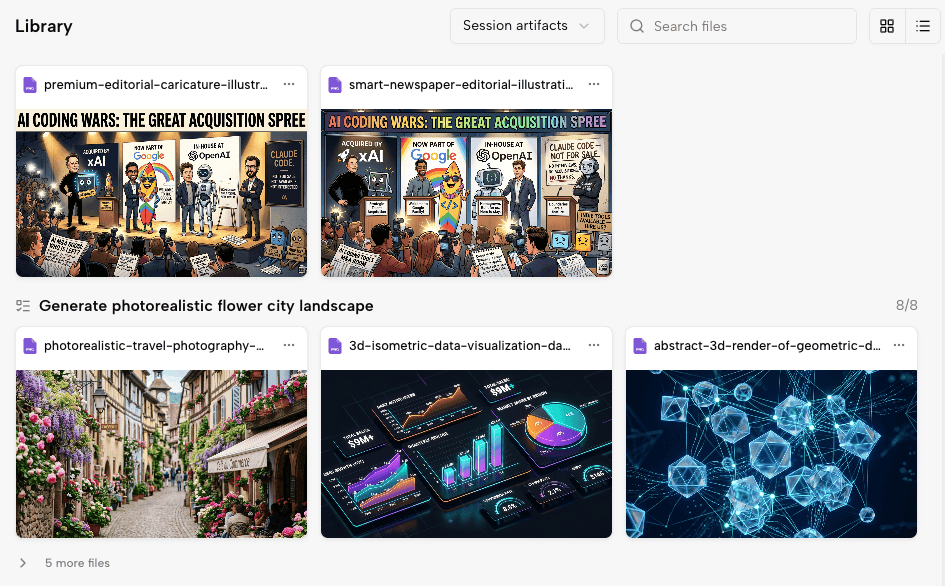The width and height of the screenshot is (945, 586).
Task: Click the task list icon beside Generate photorealistic
Action: pyautogui.click(x=24, y=306)
